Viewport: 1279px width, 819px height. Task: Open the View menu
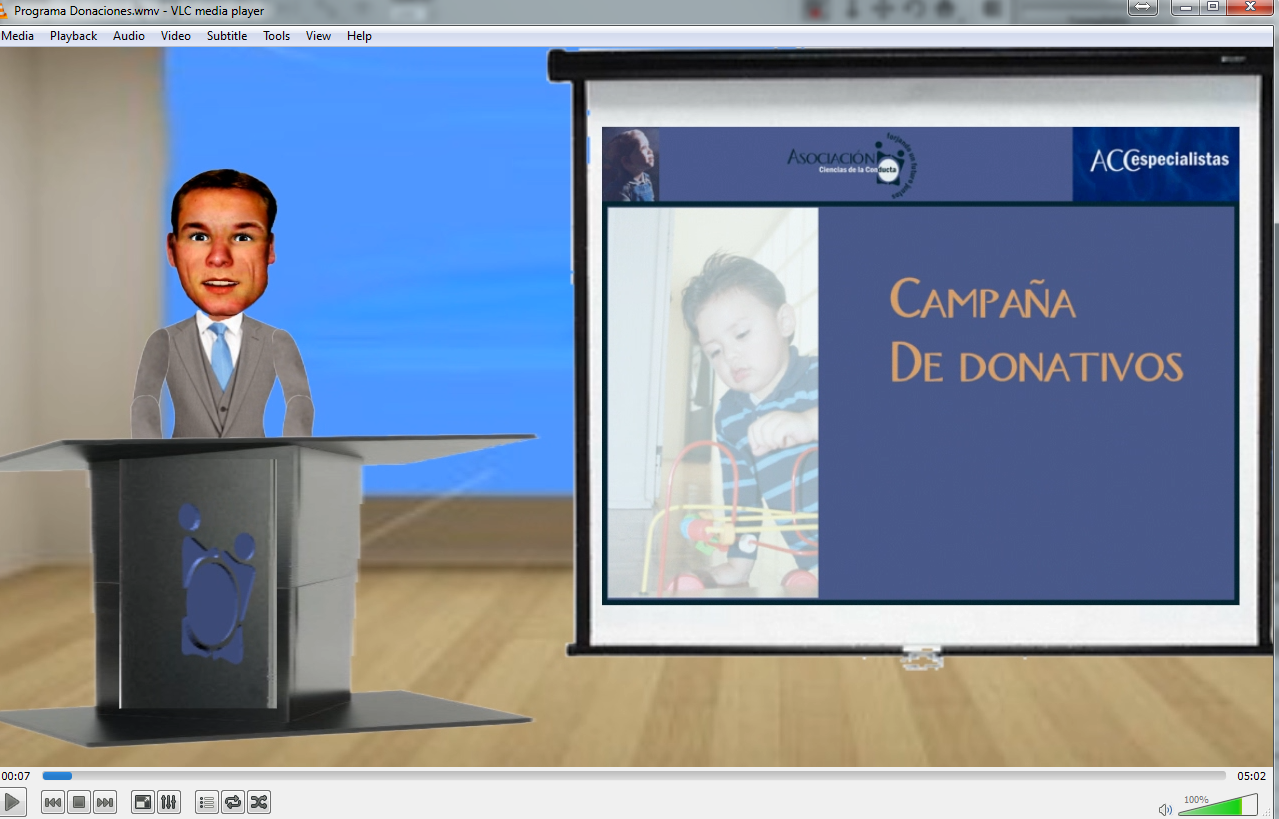coord(318,36)
